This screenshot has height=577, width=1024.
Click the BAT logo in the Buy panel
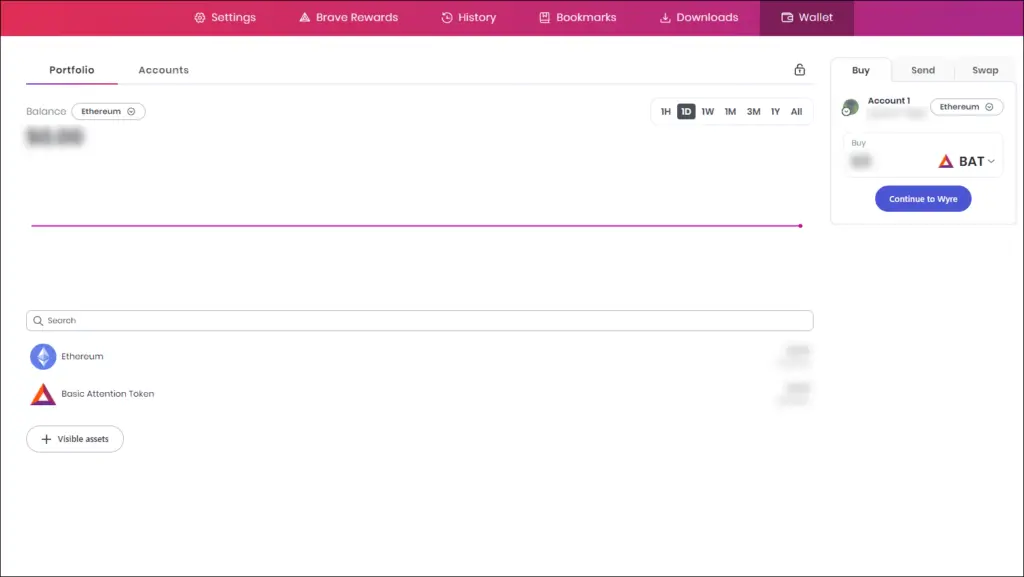(946, 161)
